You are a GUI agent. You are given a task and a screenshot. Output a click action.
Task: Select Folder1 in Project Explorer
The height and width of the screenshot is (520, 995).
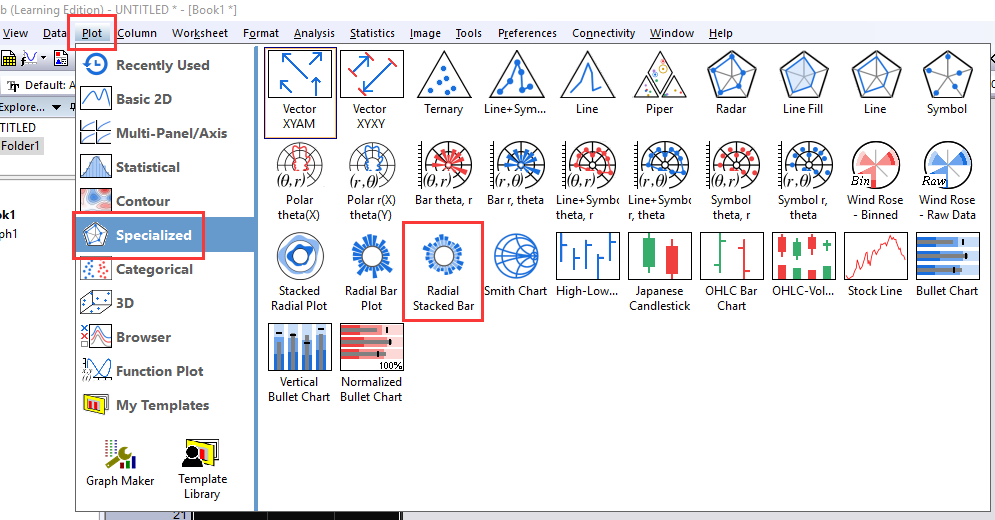[21, 145]
